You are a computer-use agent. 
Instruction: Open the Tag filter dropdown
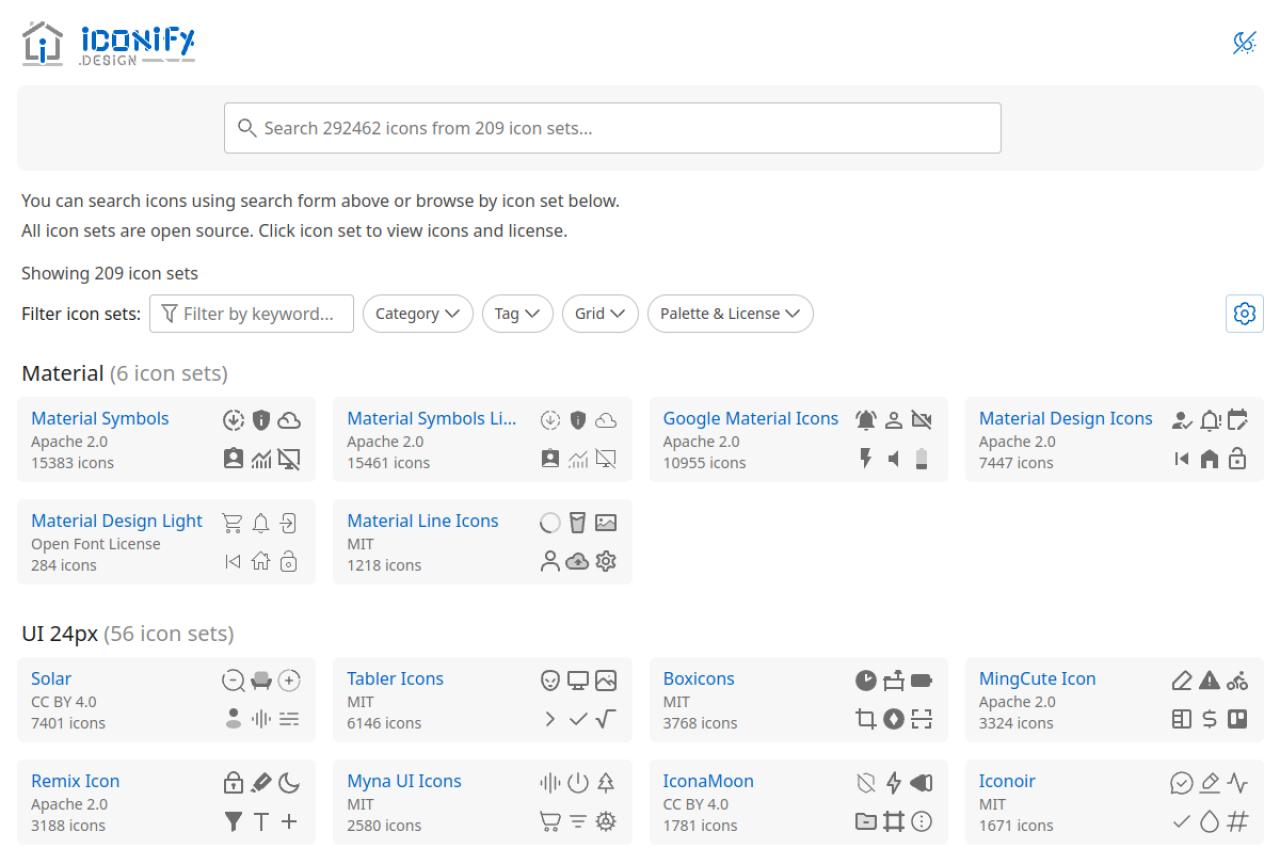pyautogui.click(x=517, y=313)
